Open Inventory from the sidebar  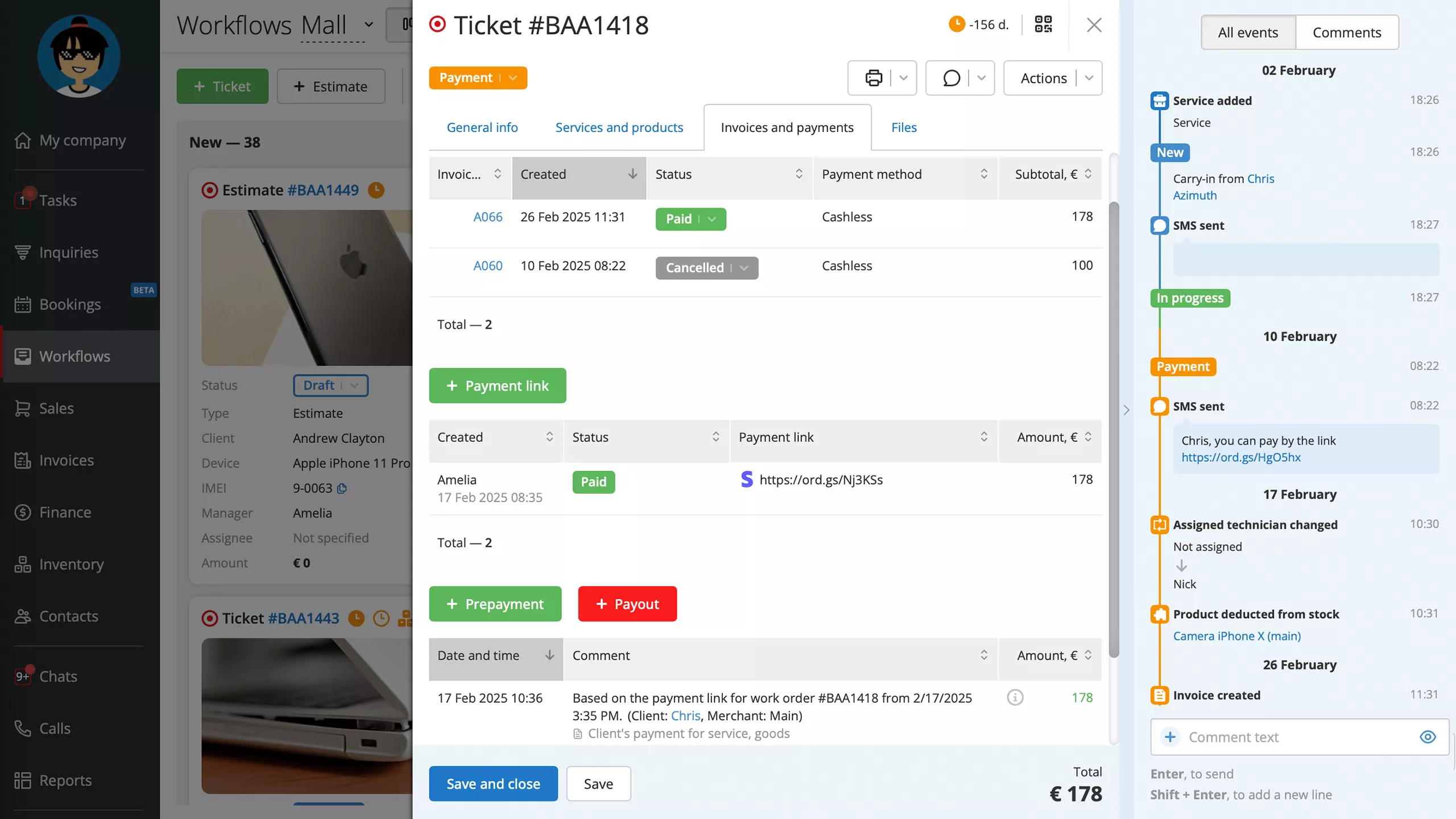[x=71, y=564]
